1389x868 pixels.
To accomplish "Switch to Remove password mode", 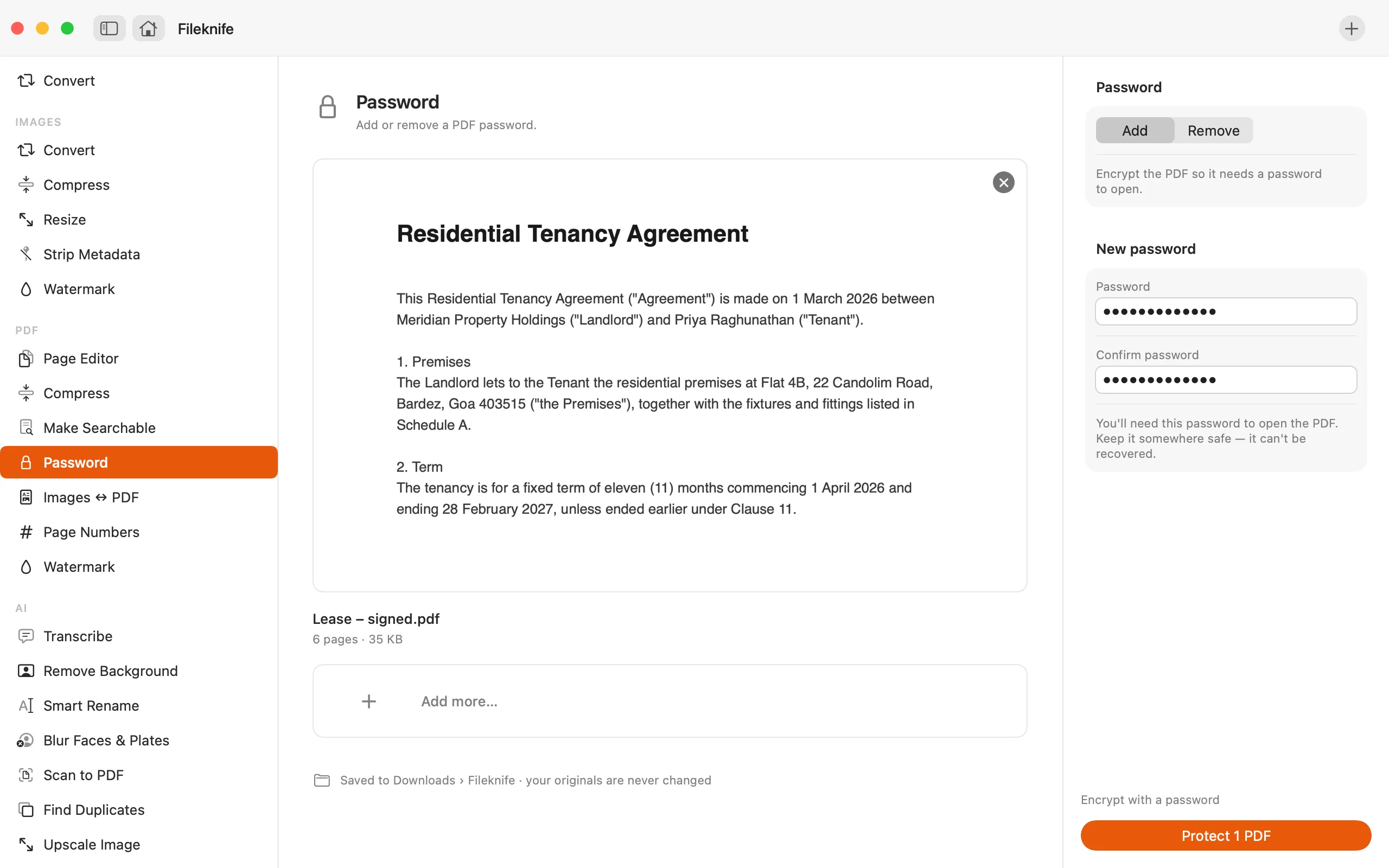I will click(1213, 130).
